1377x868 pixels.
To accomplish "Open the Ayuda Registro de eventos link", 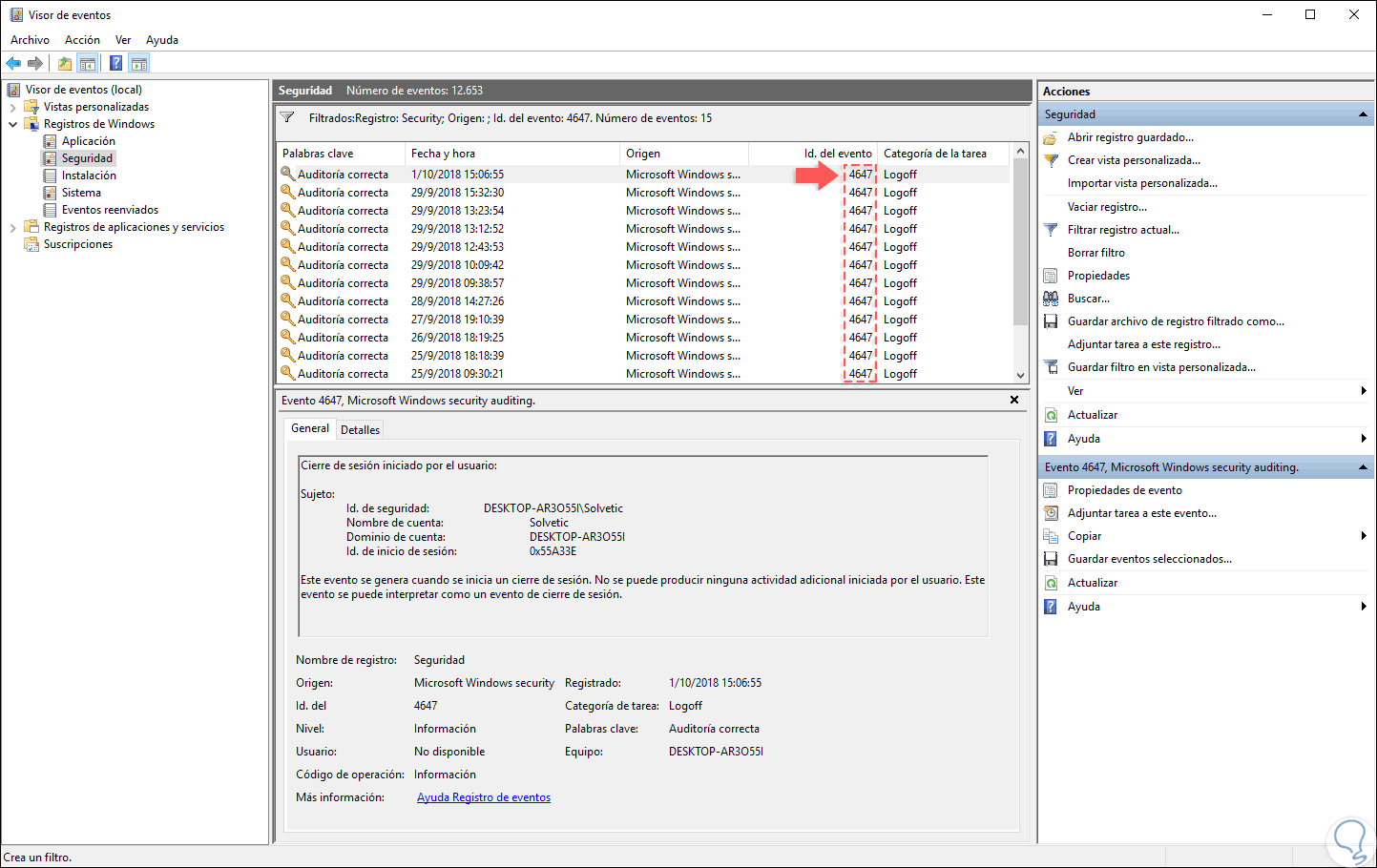I will 484,797.
